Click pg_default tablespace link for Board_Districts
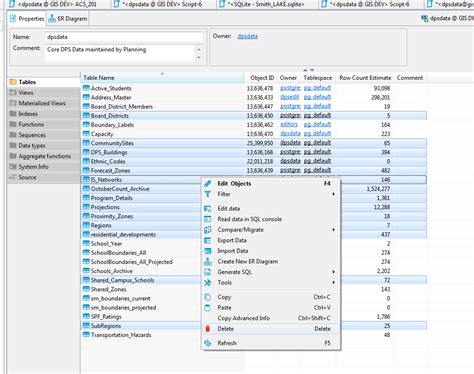The image size is (474, 374). point(317,115)
